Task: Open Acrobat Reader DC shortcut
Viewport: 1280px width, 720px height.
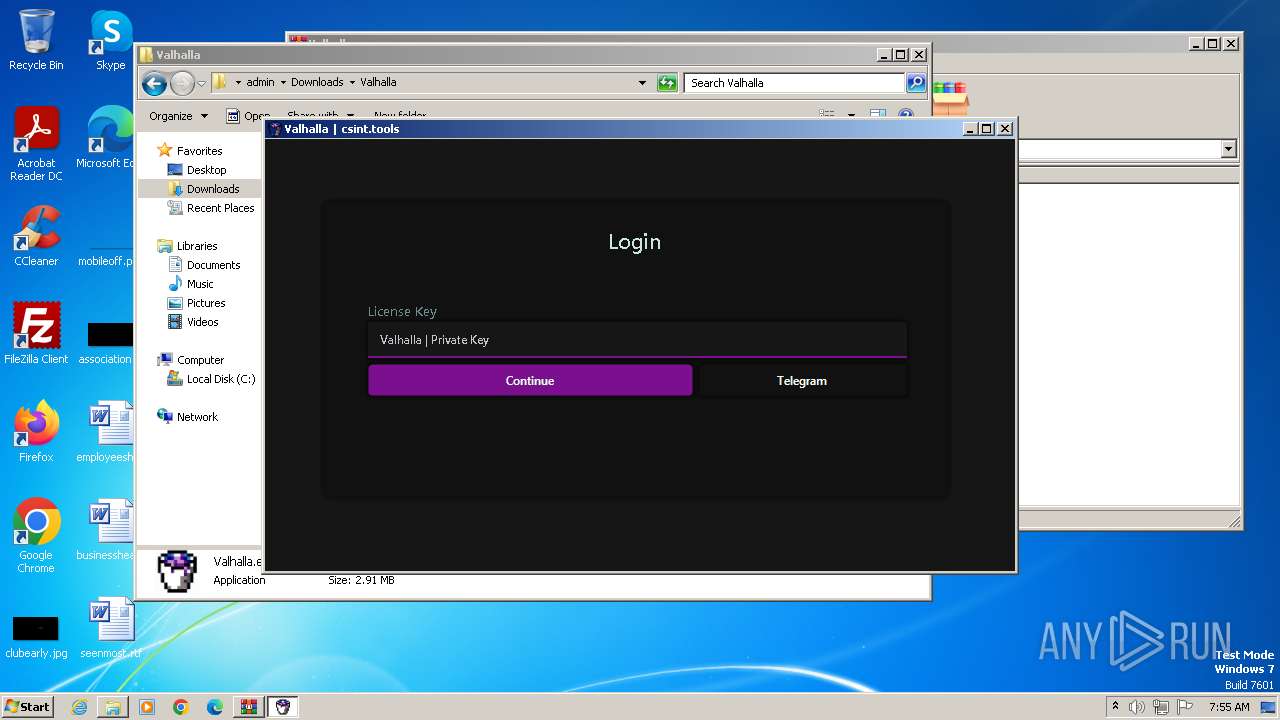Action: click(36, 144)
